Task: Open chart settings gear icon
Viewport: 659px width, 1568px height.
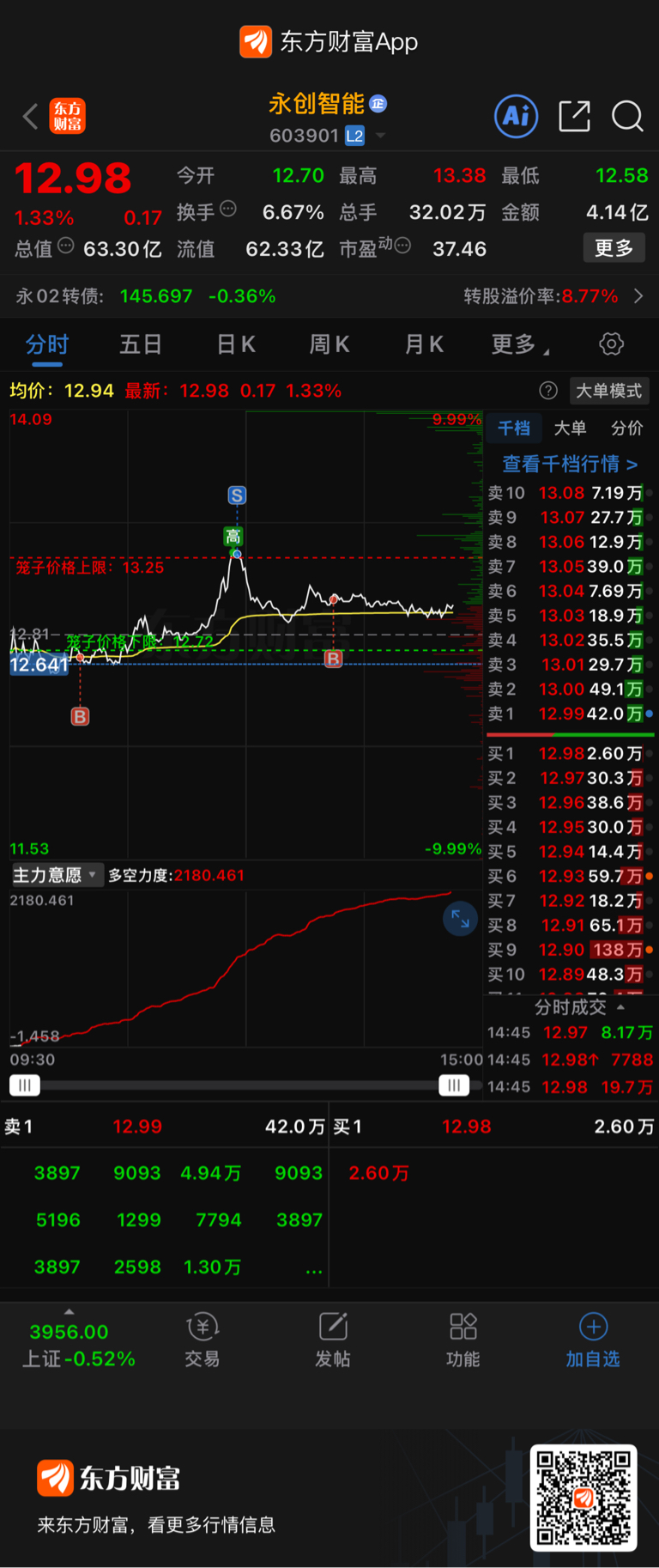Action: (x=611, y=344)
